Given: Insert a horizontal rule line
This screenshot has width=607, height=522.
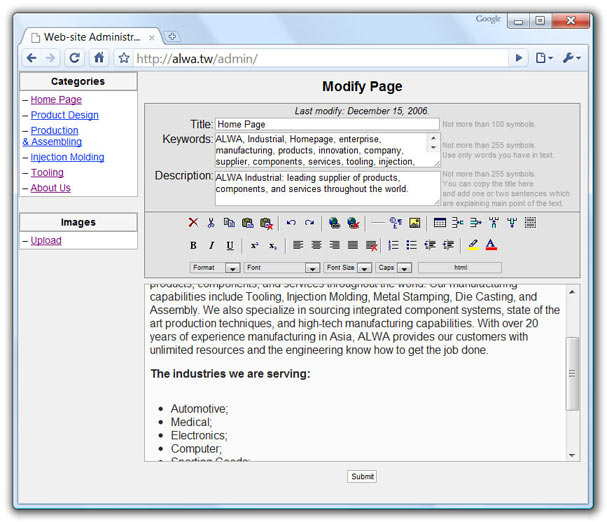Looking at the screenshot, I should tap(377, 223).
